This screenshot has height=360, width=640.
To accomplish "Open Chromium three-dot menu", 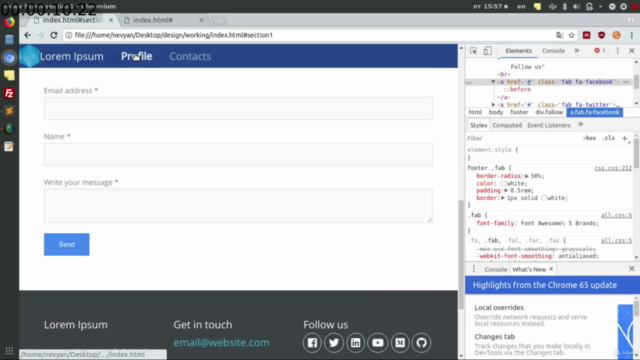I will [x=632, y=35].
